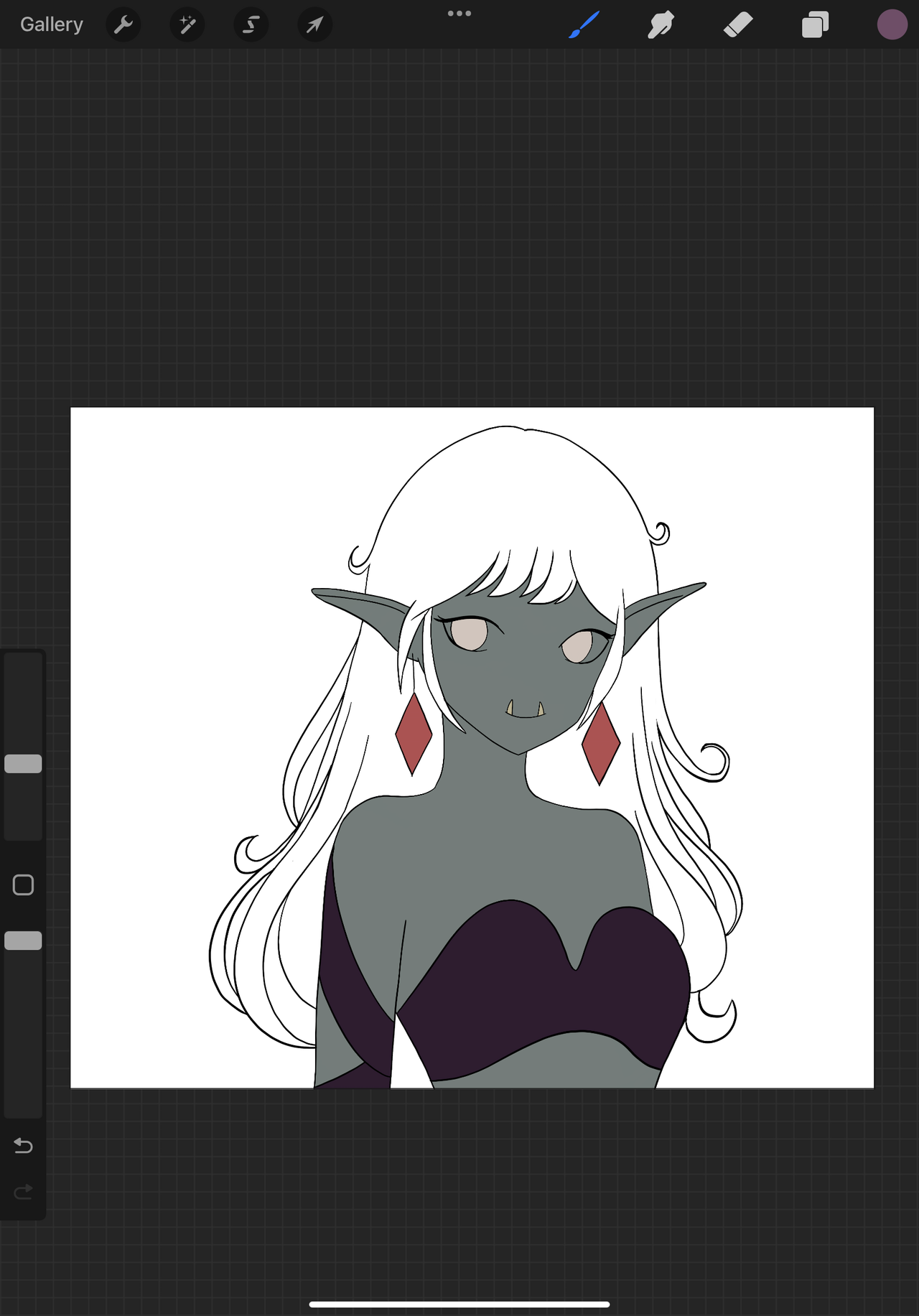Select the Brush tool
The height and width of the screenshot is (1316, 919).
(x=584, y=24)
